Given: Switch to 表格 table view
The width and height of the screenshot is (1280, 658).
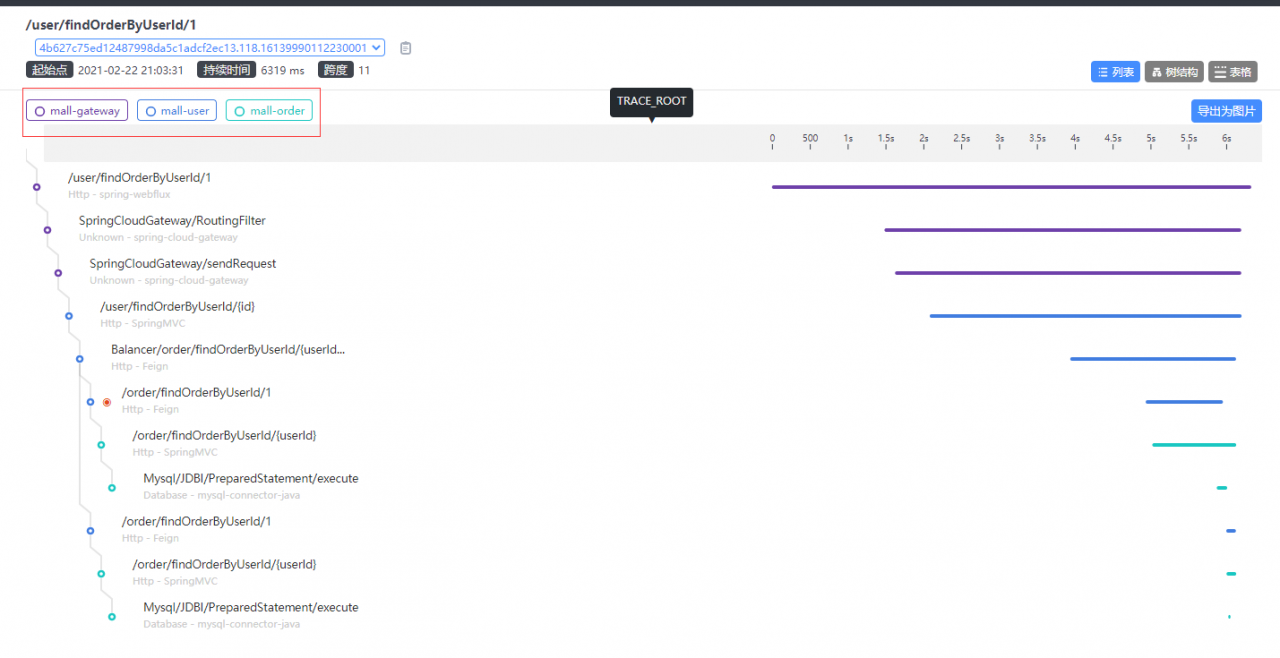Looking at the screenshot, I should 1232,72.
